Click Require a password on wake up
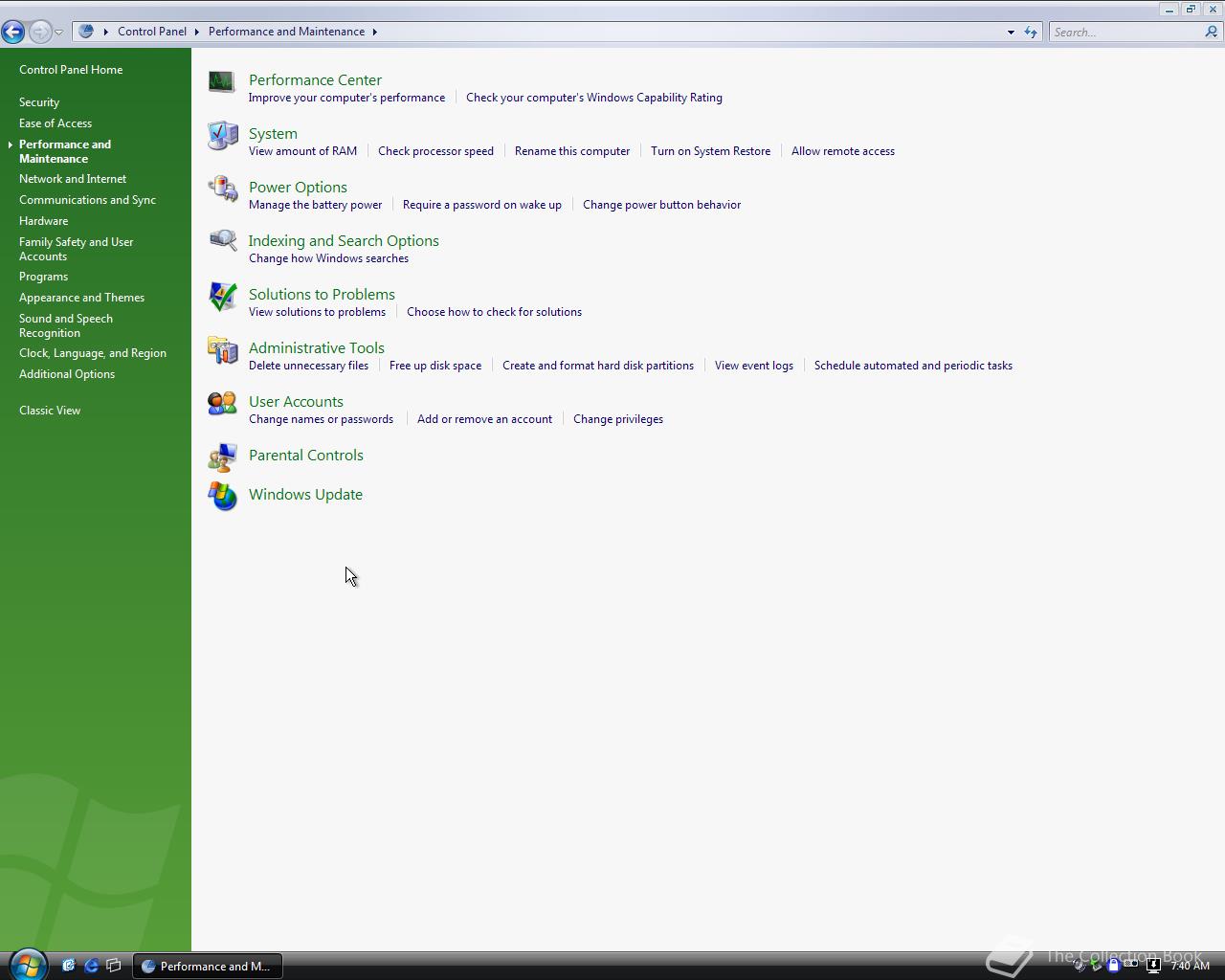The image size is (1225, 980). [x=482, y=205]
